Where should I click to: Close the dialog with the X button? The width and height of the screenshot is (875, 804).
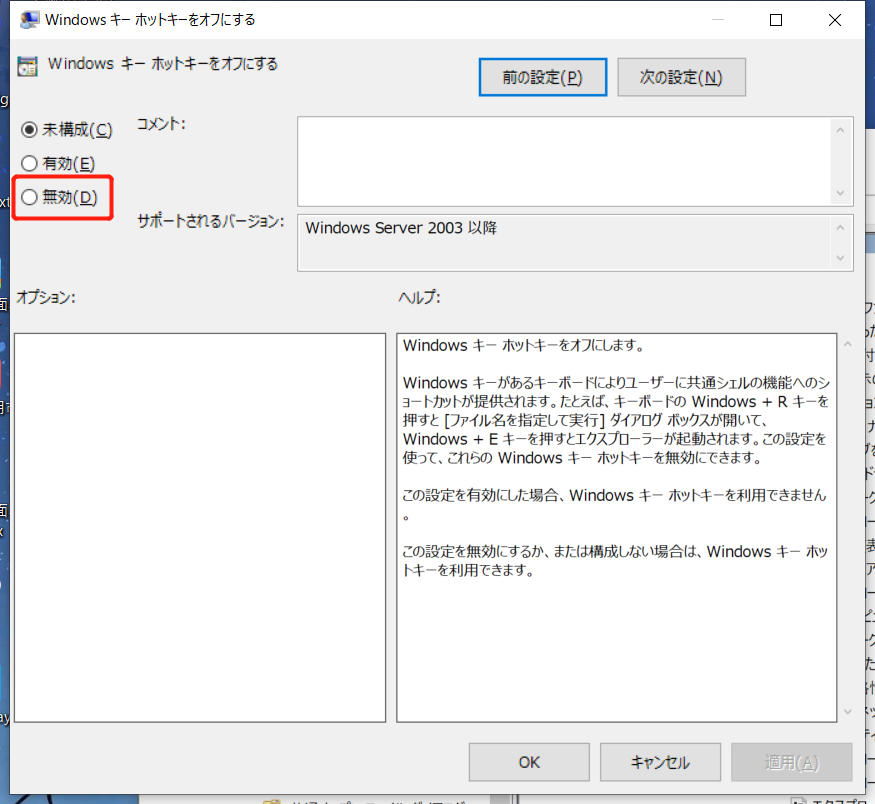(x=835, y=20)
